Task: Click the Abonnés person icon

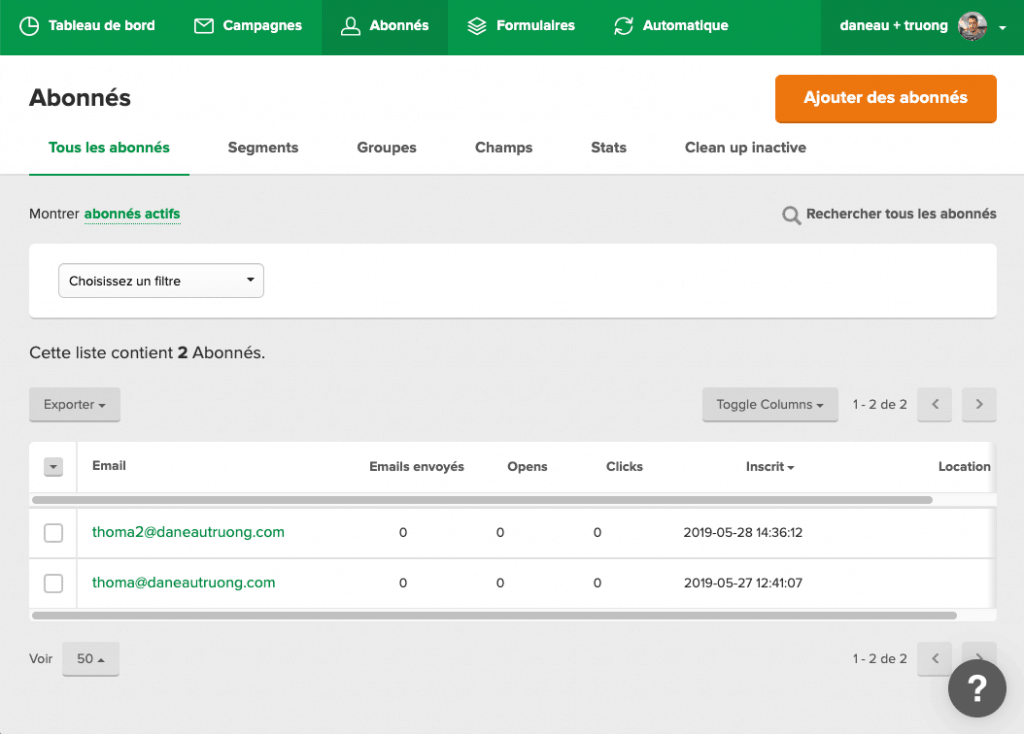Action: tap(350, 26)
